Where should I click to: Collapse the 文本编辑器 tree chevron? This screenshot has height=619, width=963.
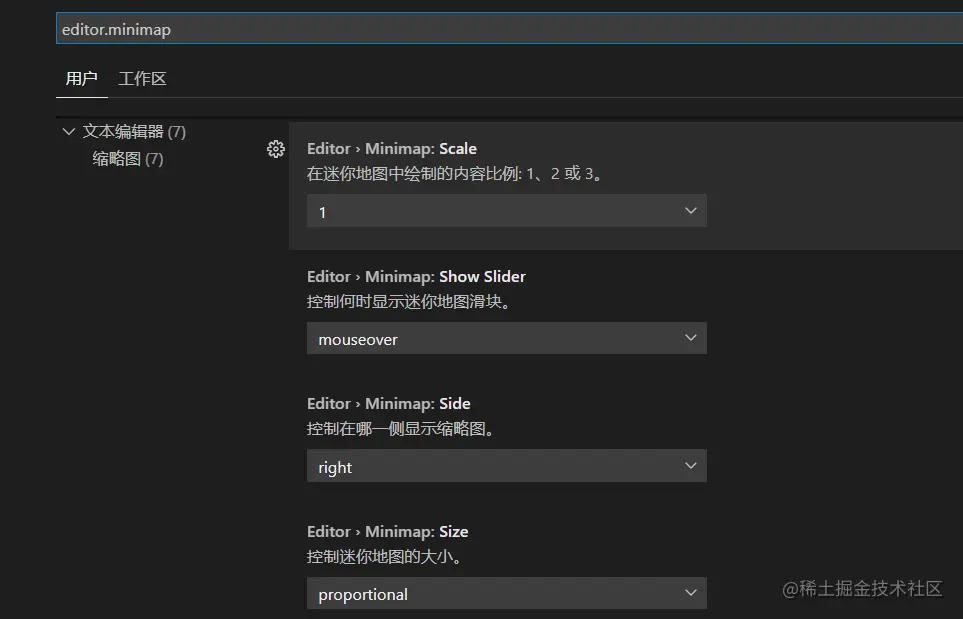(x=69, y=132)
